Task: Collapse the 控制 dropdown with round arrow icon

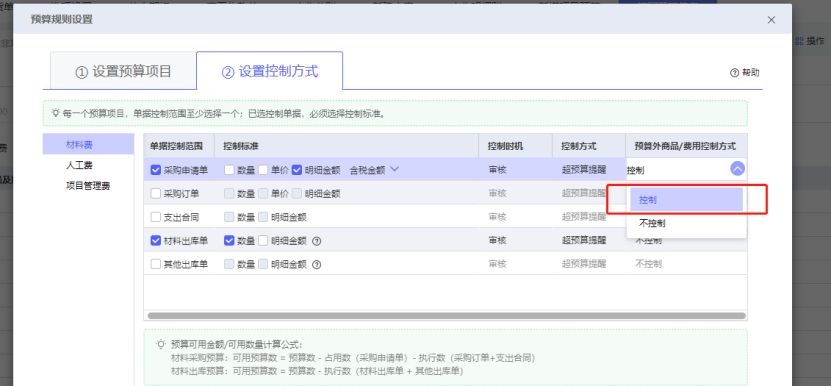Action: tap(737, 169)
